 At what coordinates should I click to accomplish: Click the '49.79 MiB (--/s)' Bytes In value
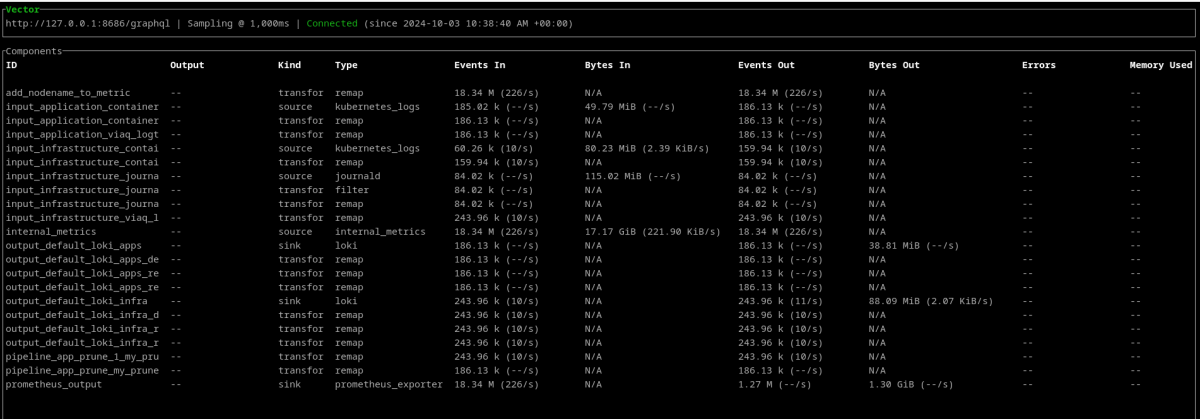632,106
